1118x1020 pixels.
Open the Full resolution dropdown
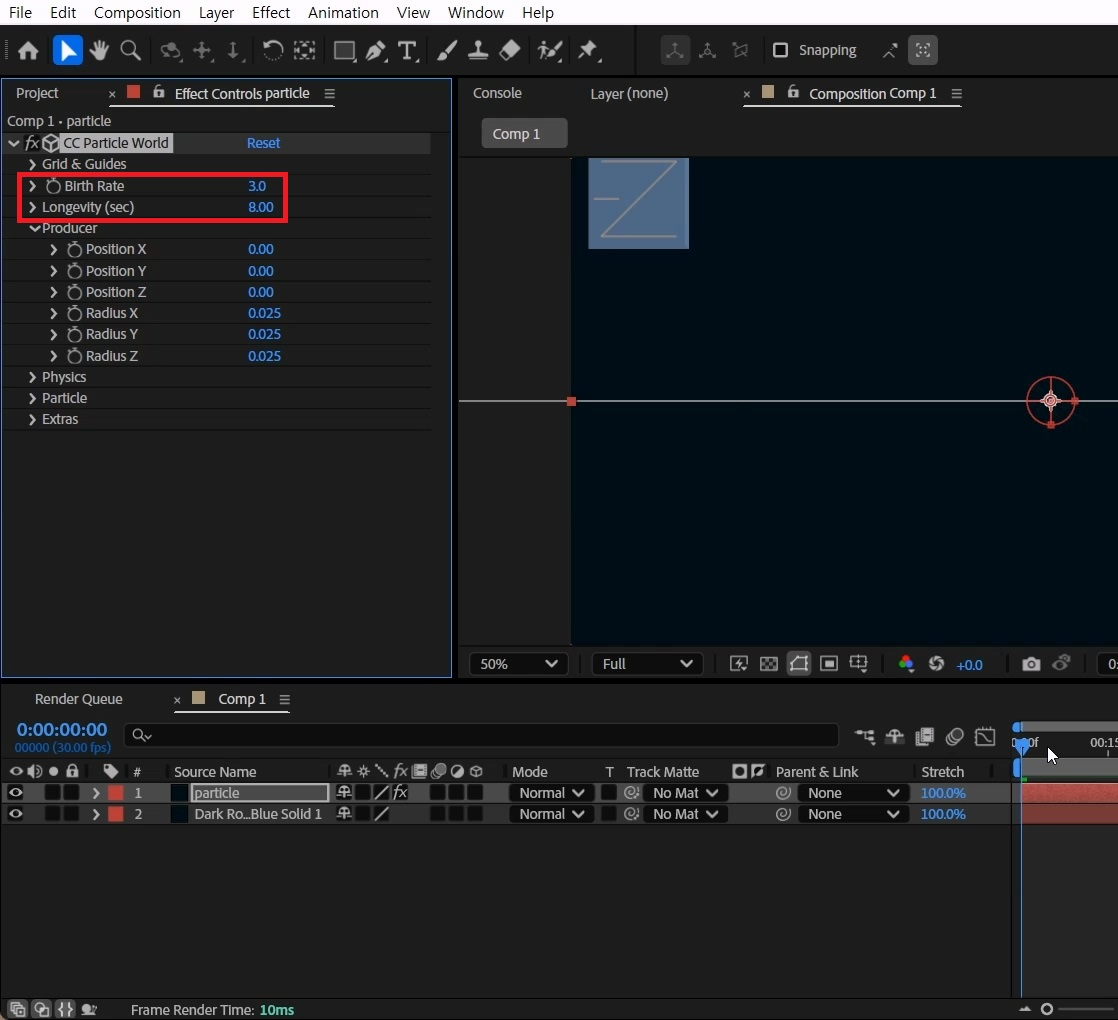647,664
